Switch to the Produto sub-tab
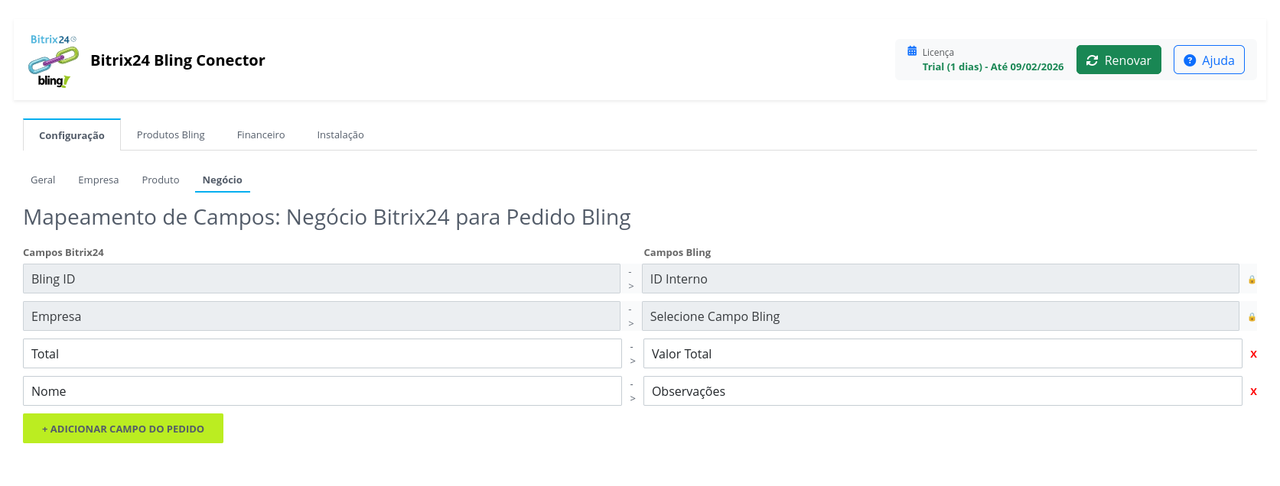1280x486 pixels. pos(160,180)
